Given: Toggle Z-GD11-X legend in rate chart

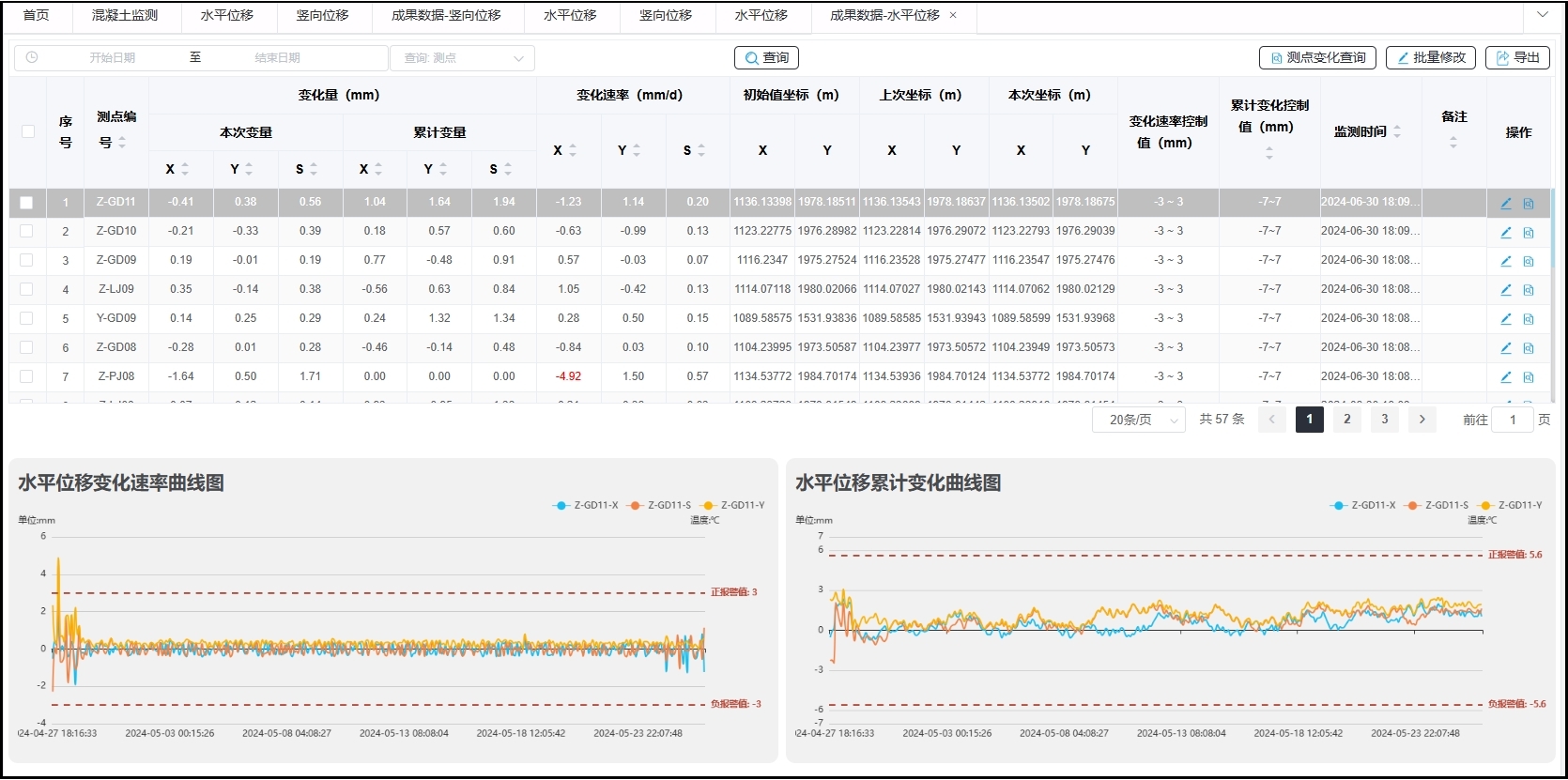Looking at the screenshot, I should pyautogui.click(x=586, y=505).
